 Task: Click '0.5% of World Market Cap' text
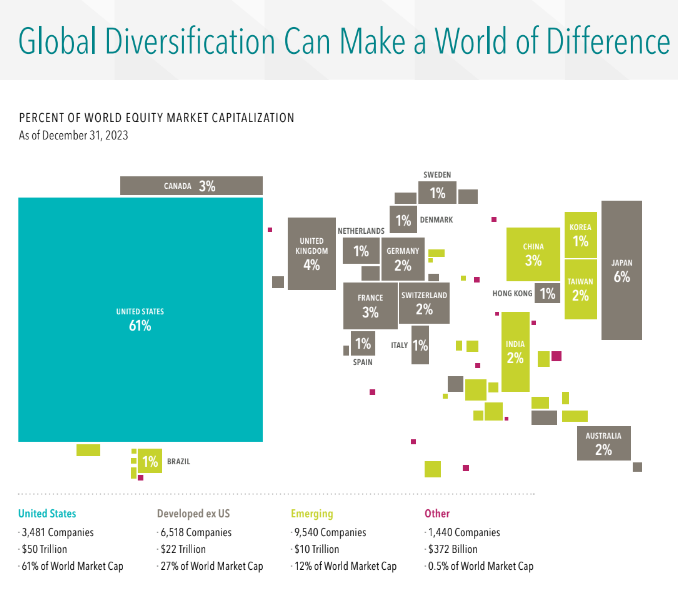click(x=481, y=566)
